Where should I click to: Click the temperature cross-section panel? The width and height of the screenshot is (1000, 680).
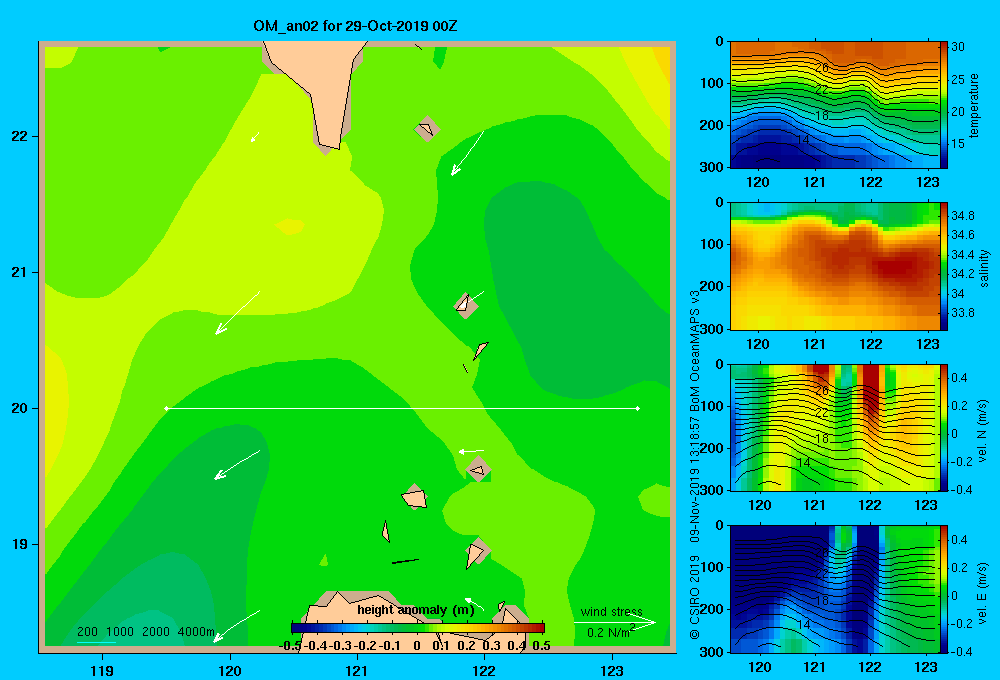(834, 105)
